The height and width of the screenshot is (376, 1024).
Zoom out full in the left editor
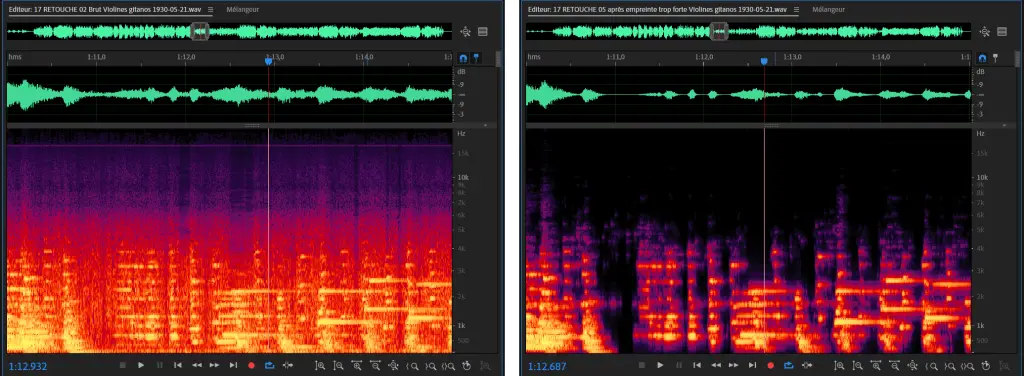(x=393, y=366)
